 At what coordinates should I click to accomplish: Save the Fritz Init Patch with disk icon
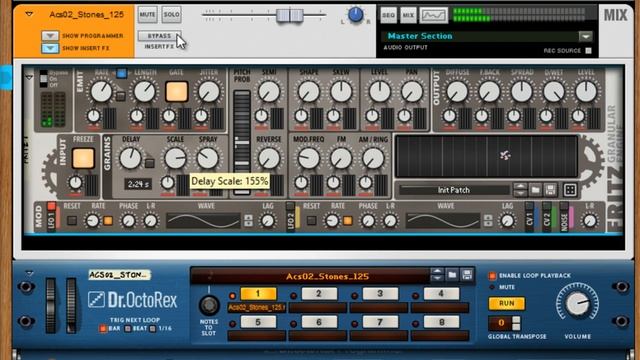tap(550, 190)
